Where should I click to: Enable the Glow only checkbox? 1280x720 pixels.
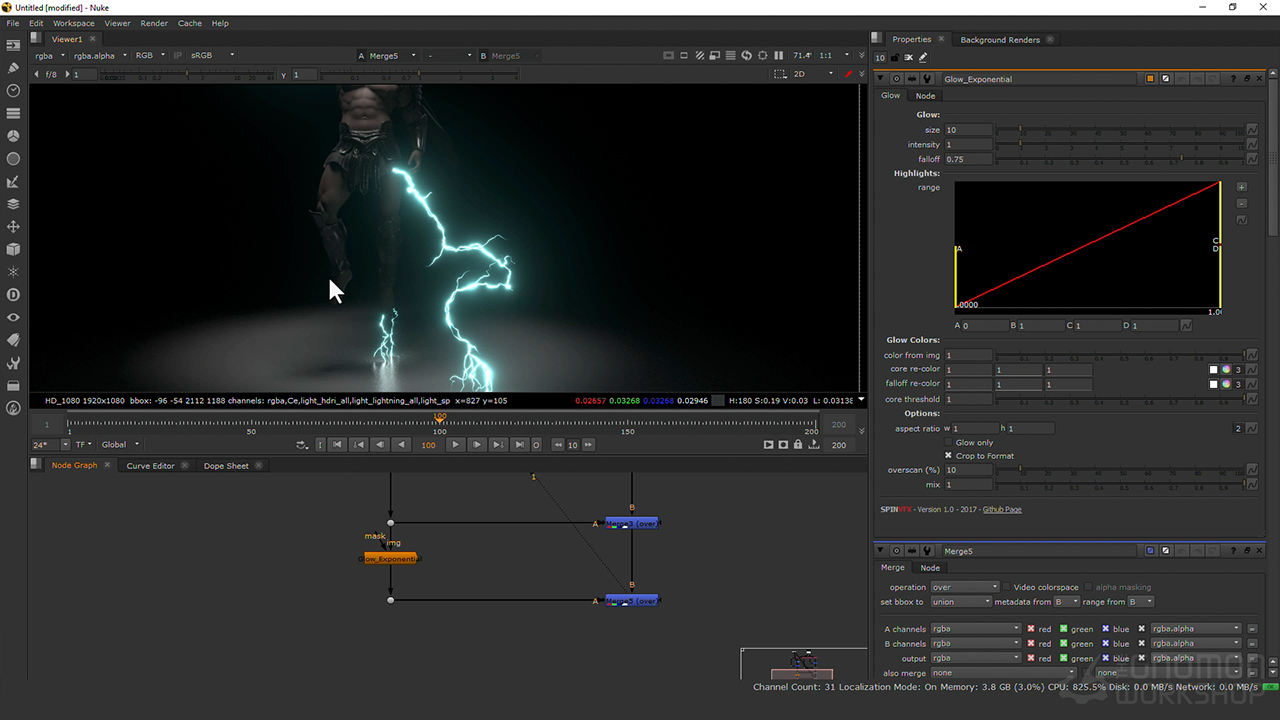pyautogui.click(x=949, y=442)
